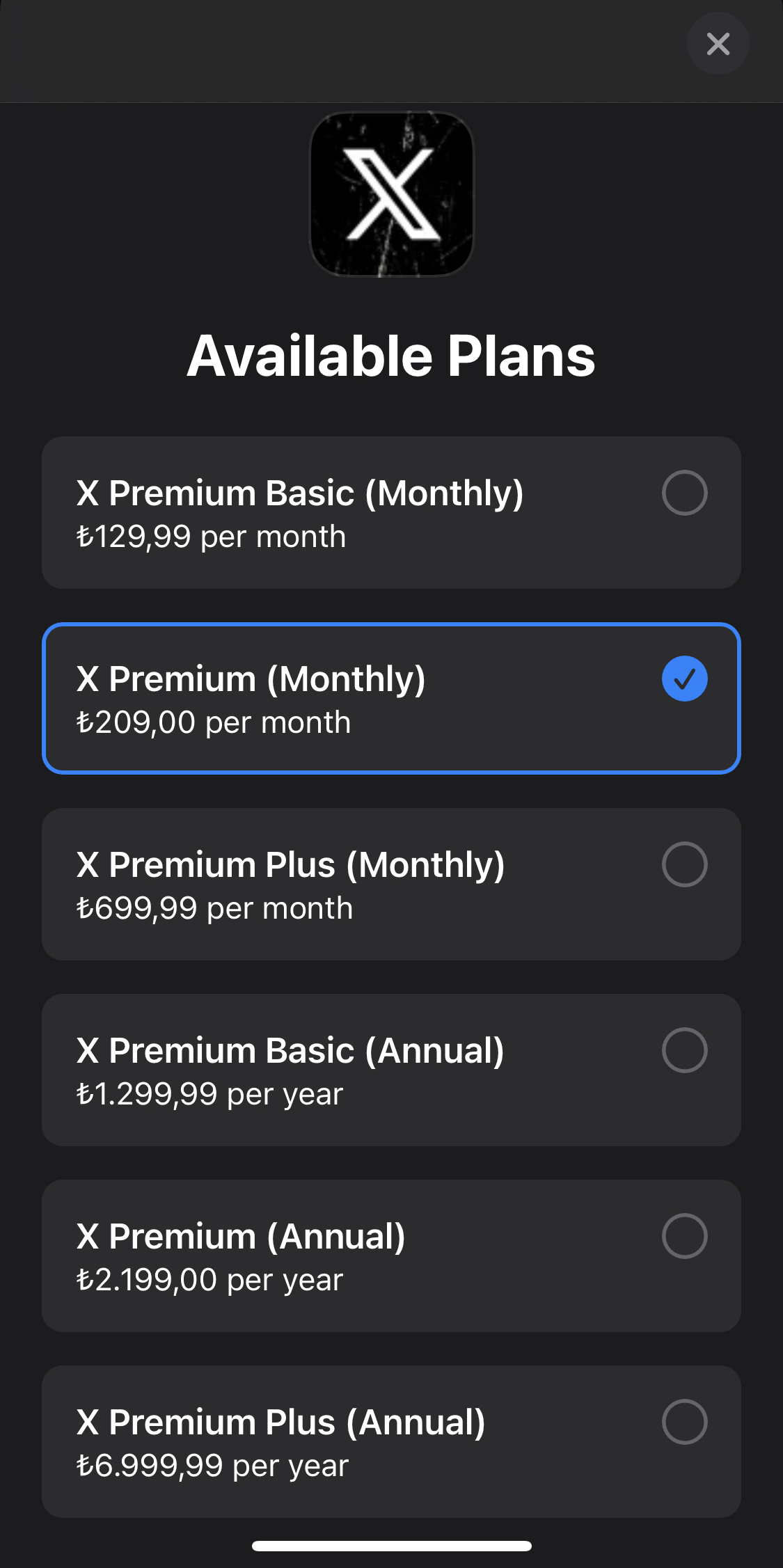Choose the X Premium Plus (Monthly) radio circle
Viewport: 783px width, 1568px height.
pos(684,864)
